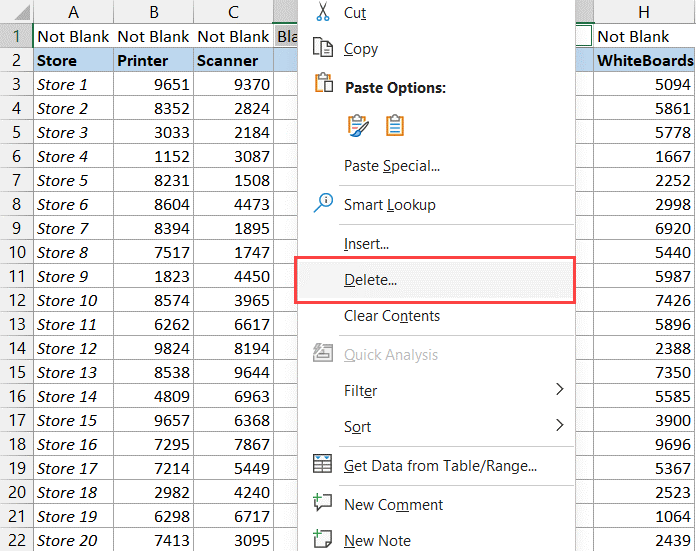Select Scanner value 6617
The width and height of the screenshot is (696, 551).
233,324
